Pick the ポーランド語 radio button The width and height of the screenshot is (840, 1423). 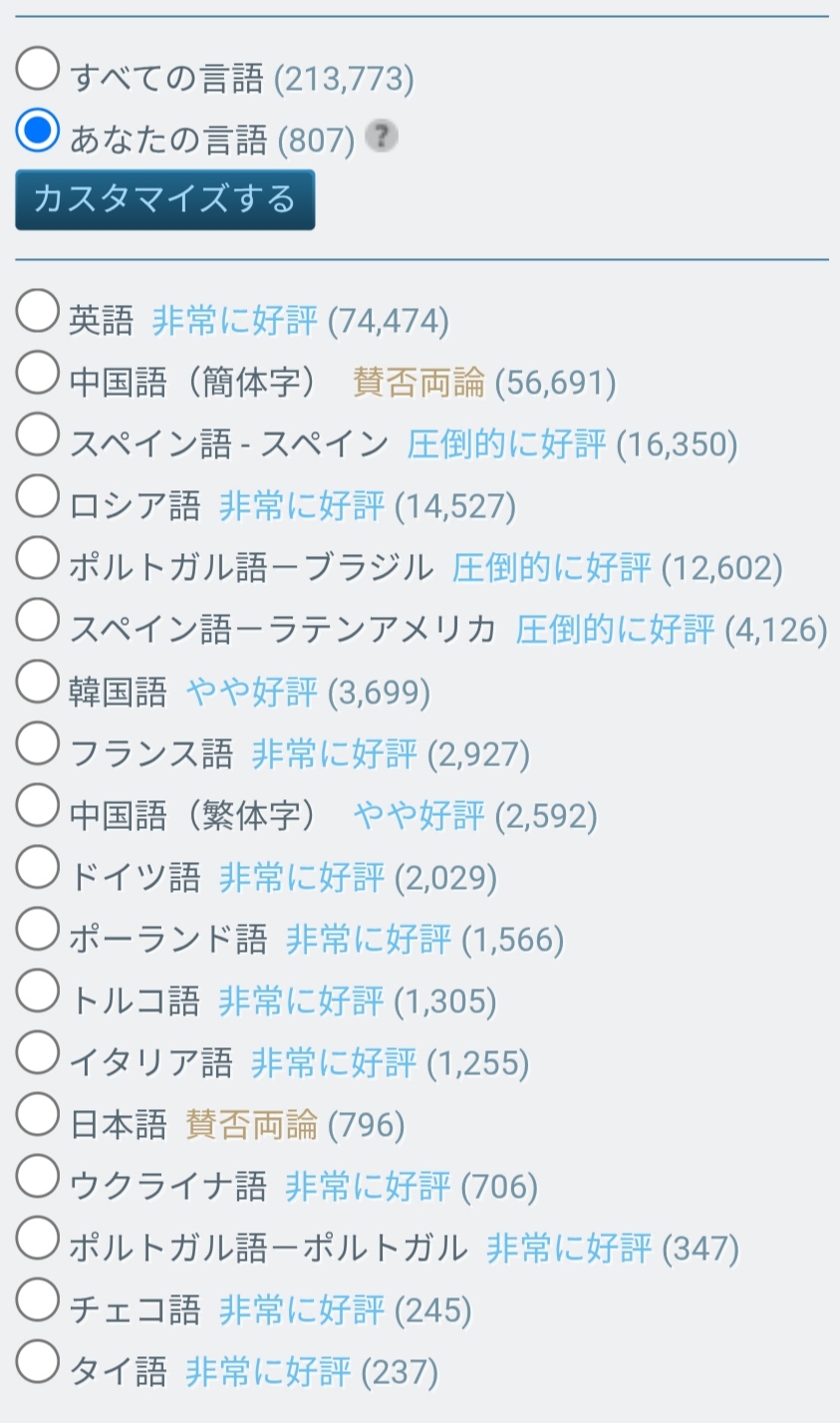pos(38,930)
